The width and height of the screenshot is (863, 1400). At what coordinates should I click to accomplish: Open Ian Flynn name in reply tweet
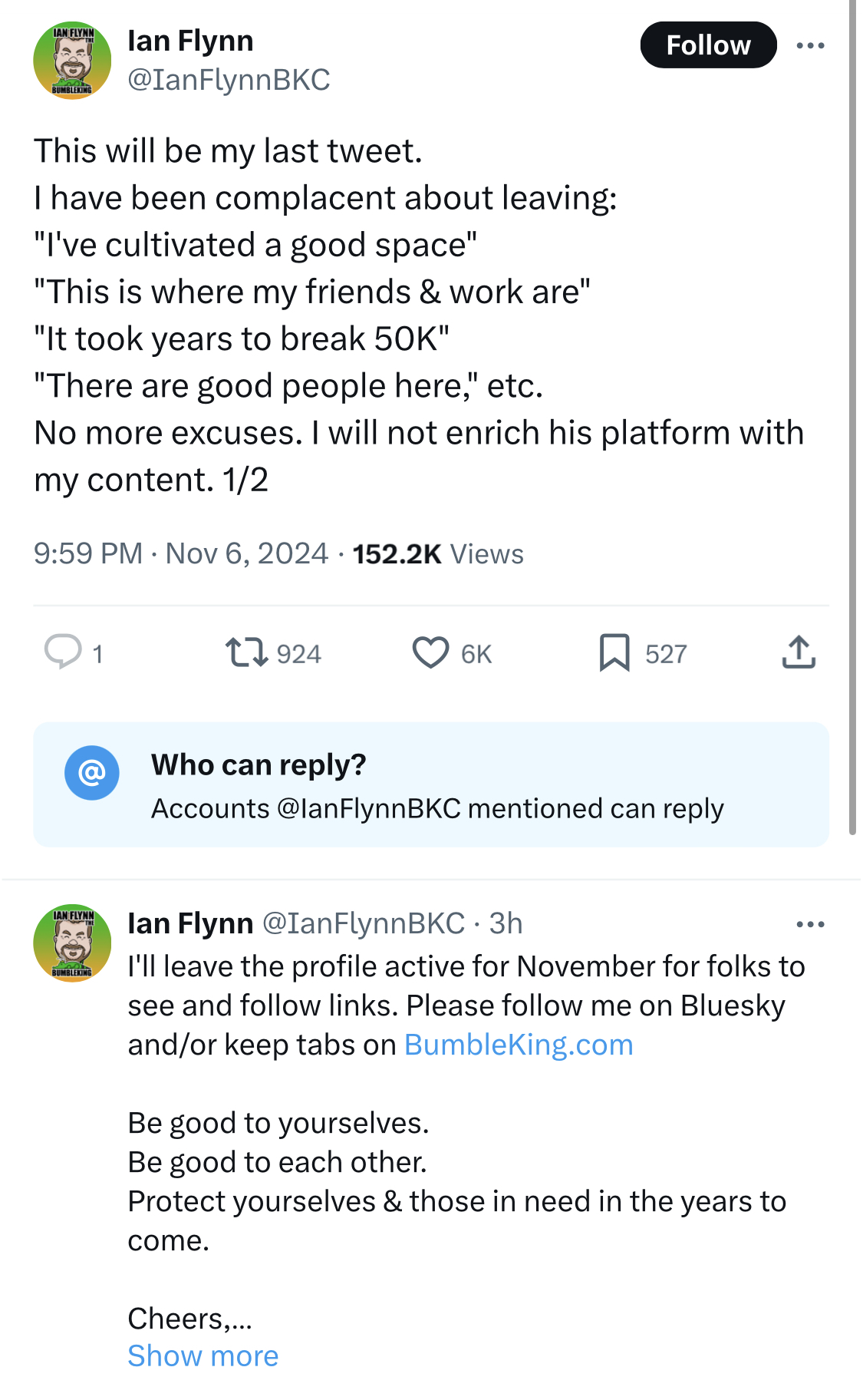click(x=190, y=923)
